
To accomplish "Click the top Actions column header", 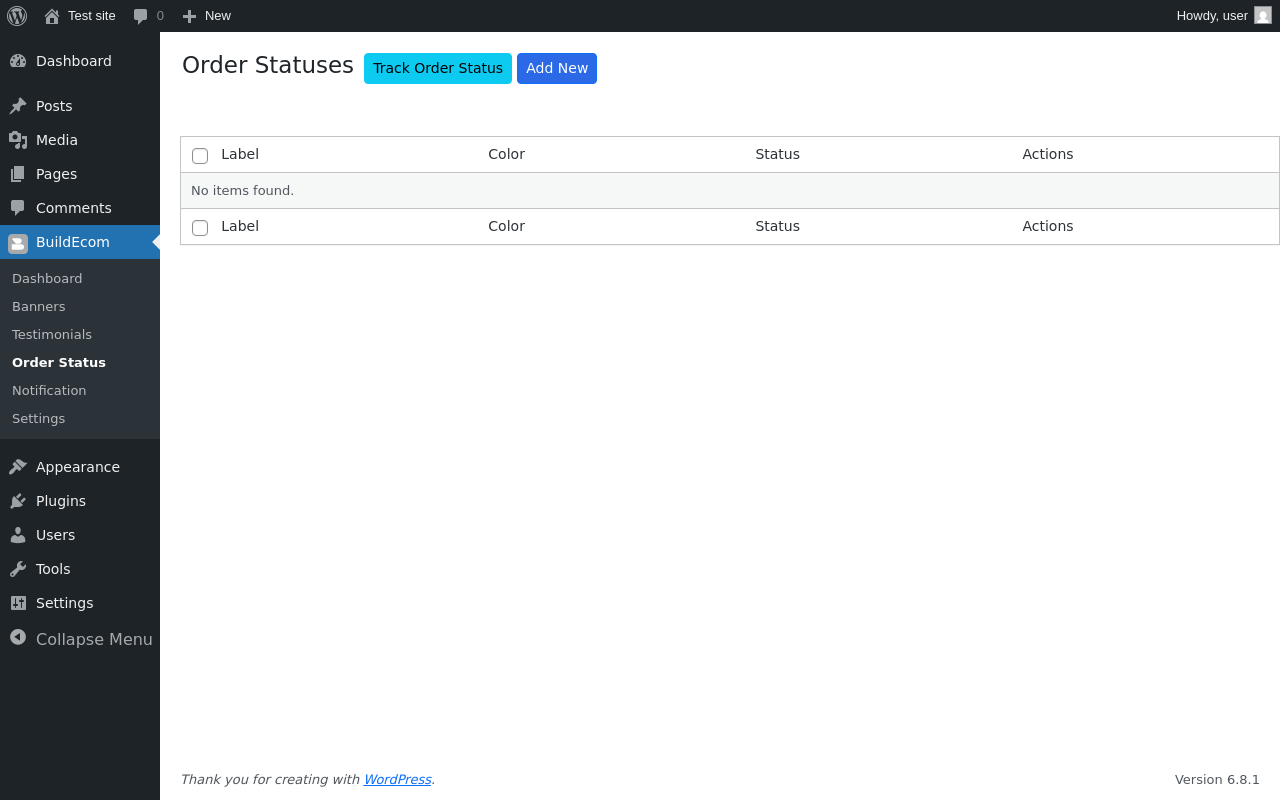I will 1047,154.
